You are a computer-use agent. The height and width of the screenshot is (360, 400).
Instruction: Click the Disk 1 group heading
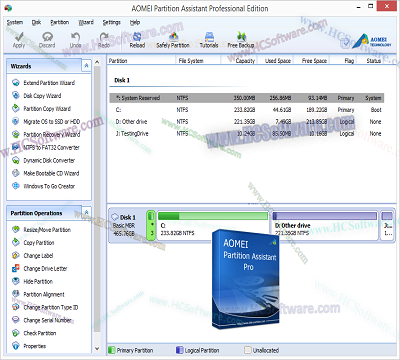(122, 80)
